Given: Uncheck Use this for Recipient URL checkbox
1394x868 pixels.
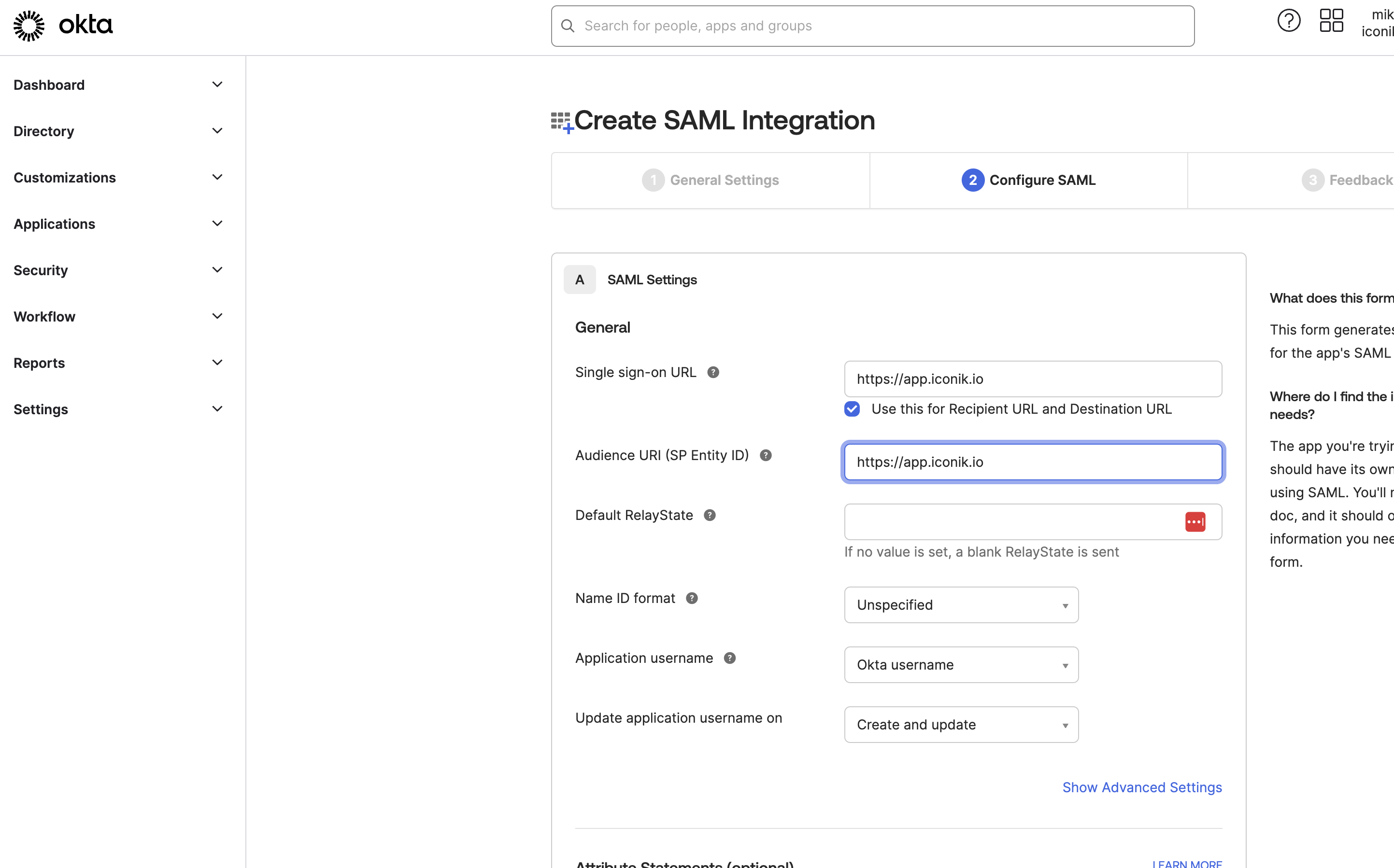Looking at the screenshot, I should tap(852, 409).
